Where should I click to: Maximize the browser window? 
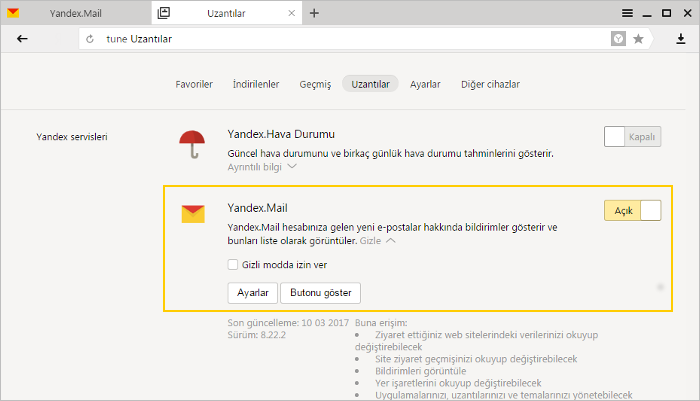click(x=667, y=13)
